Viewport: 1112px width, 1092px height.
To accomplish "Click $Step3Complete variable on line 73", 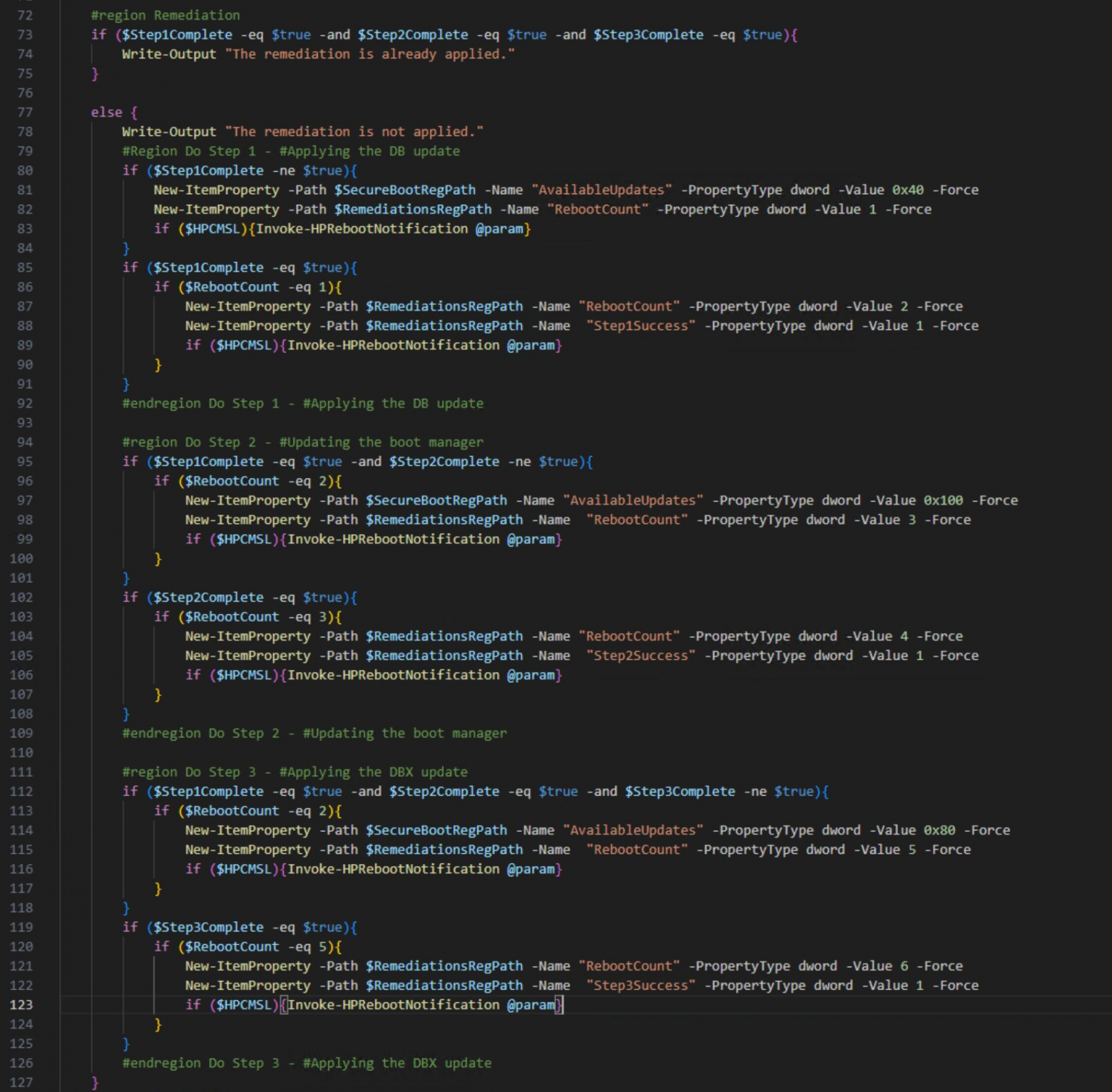I will tap(648, 35).
